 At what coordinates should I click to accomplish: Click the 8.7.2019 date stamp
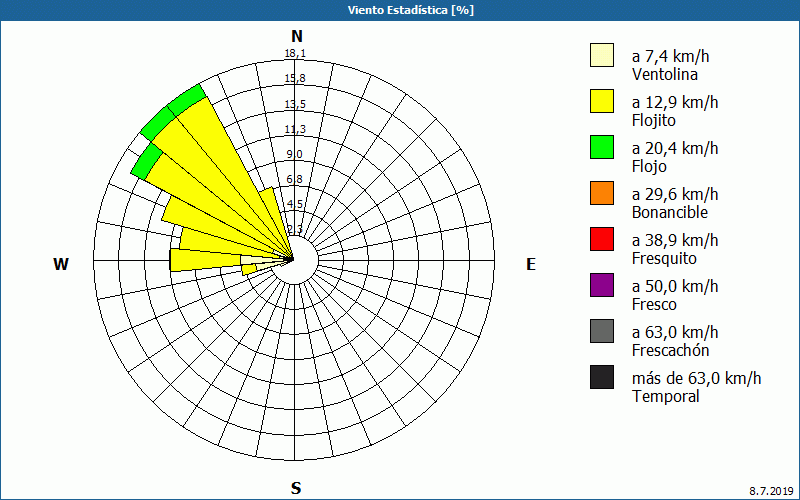coord(771,491)
